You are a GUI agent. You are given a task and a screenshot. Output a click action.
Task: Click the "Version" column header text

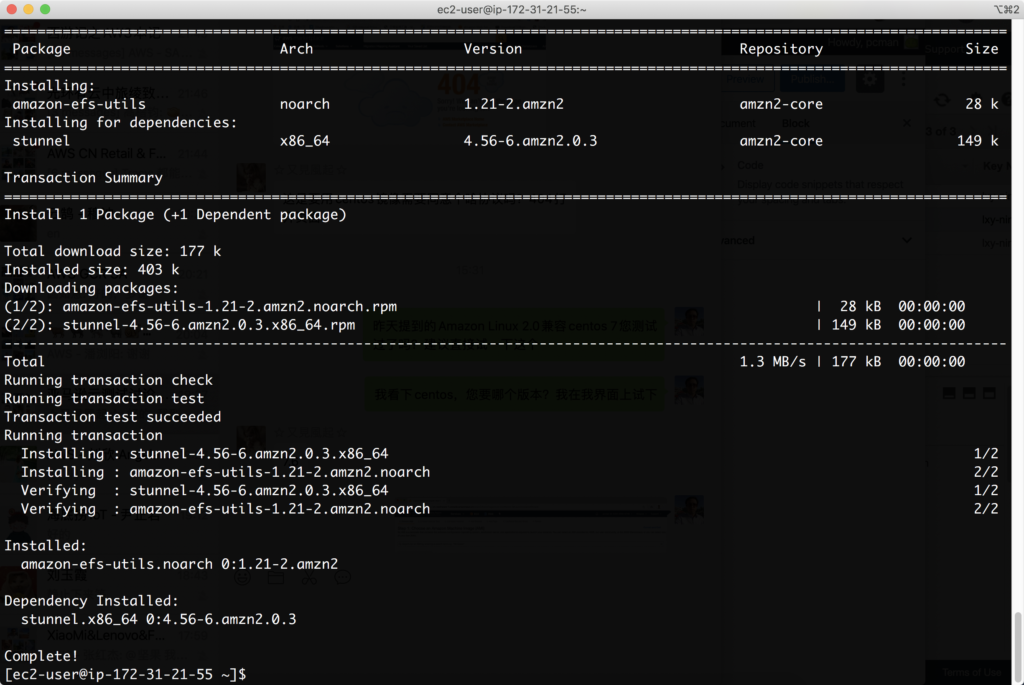[x=492, y=49]
